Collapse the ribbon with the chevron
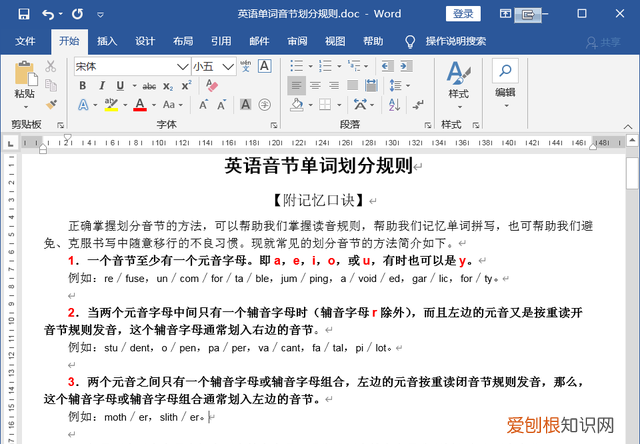Screen dimensions: 640x444 tap(628, 127)
